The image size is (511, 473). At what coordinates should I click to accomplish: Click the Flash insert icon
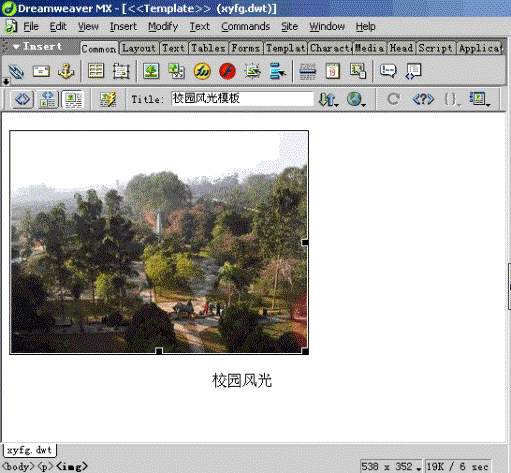(227, 71)
